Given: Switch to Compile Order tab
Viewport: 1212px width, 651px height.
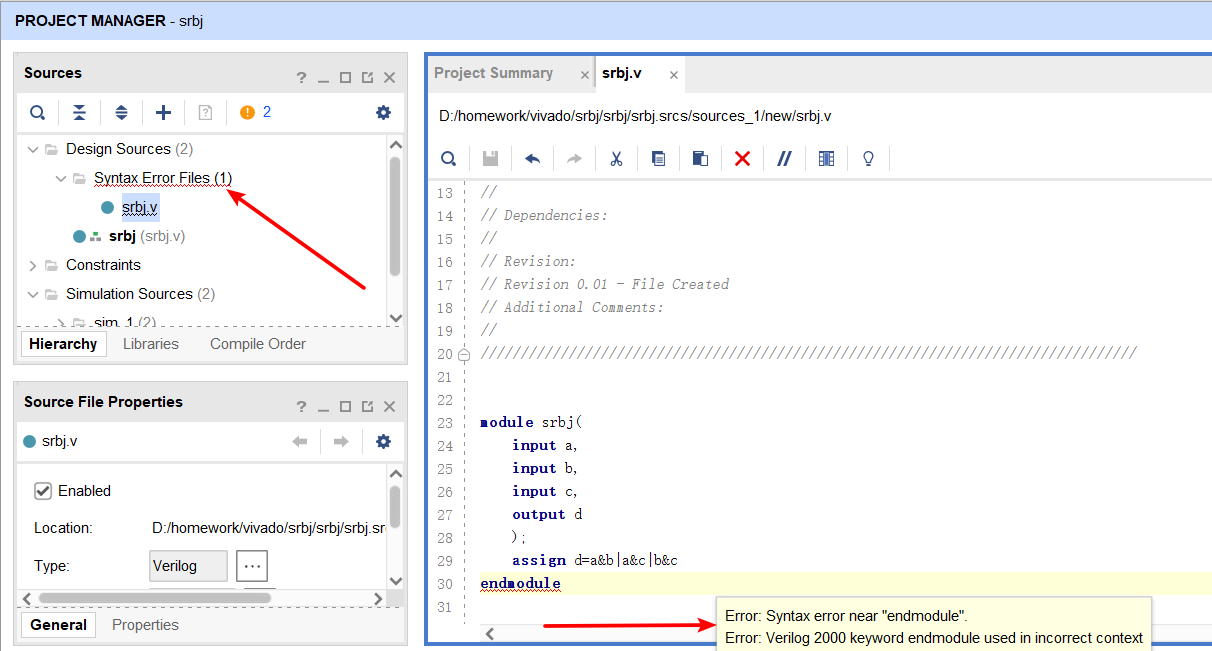Looking at the screenshot, I should point(258,344).
